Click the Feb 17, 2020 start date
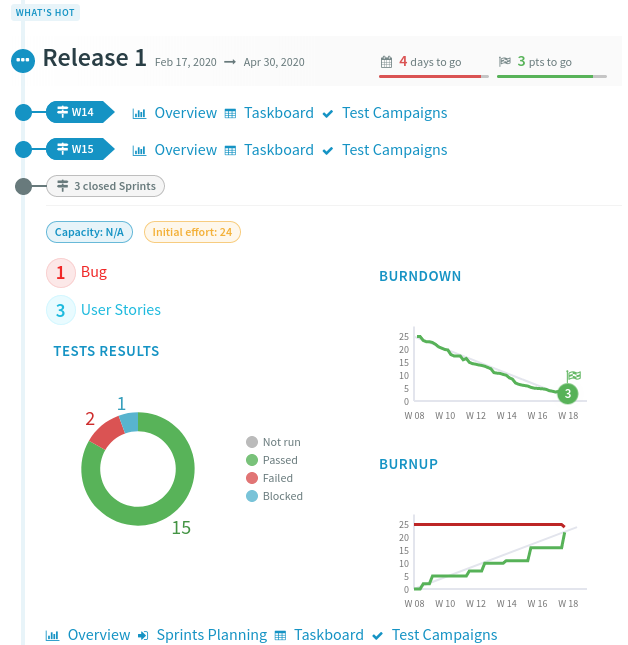Viewport: 628px width, 645px height. (185, 62)
